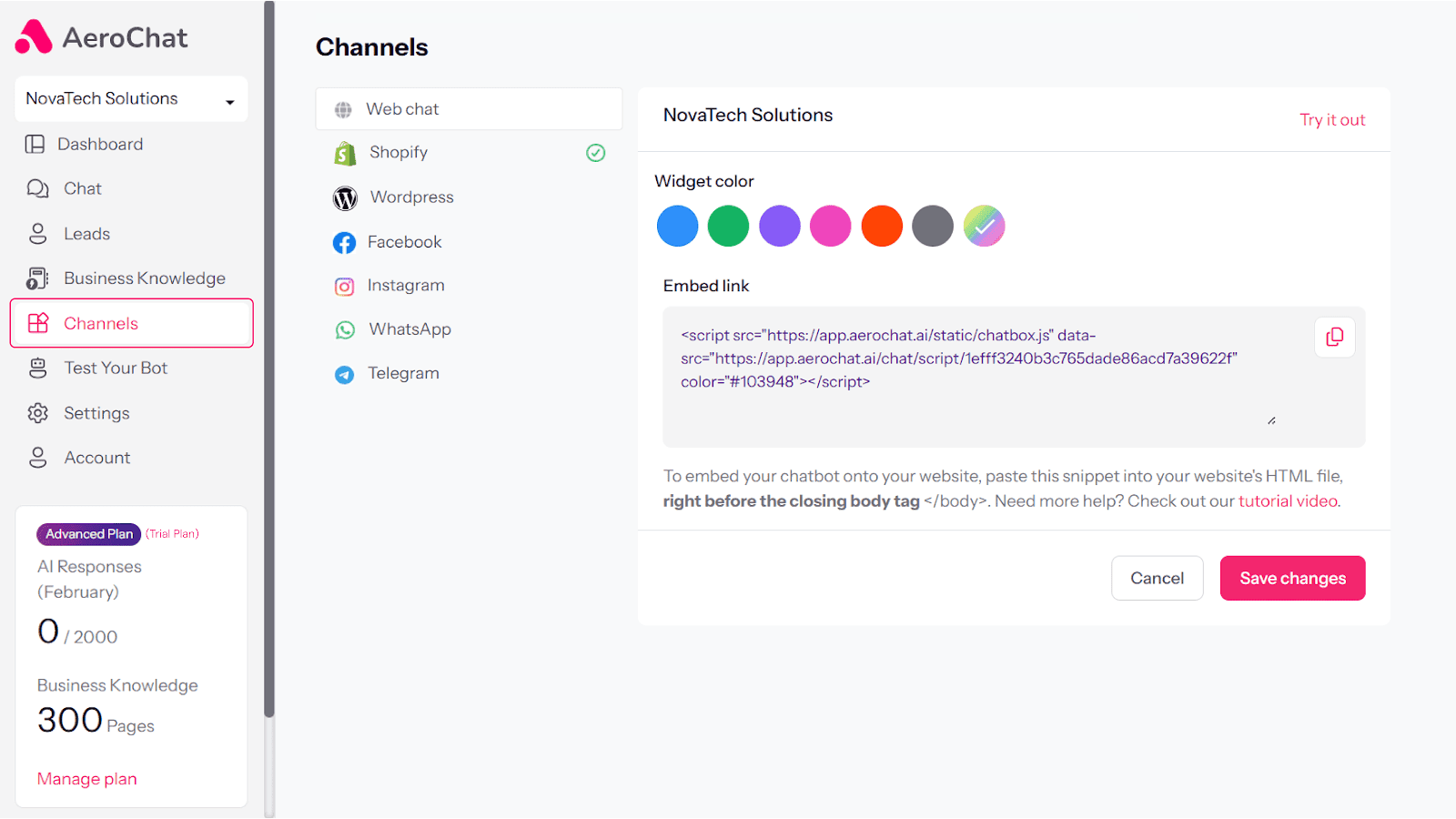Open the Test Your Bot tool
Image resolution: width=1456 pixels, height=819 pixels.
point(116,368)
